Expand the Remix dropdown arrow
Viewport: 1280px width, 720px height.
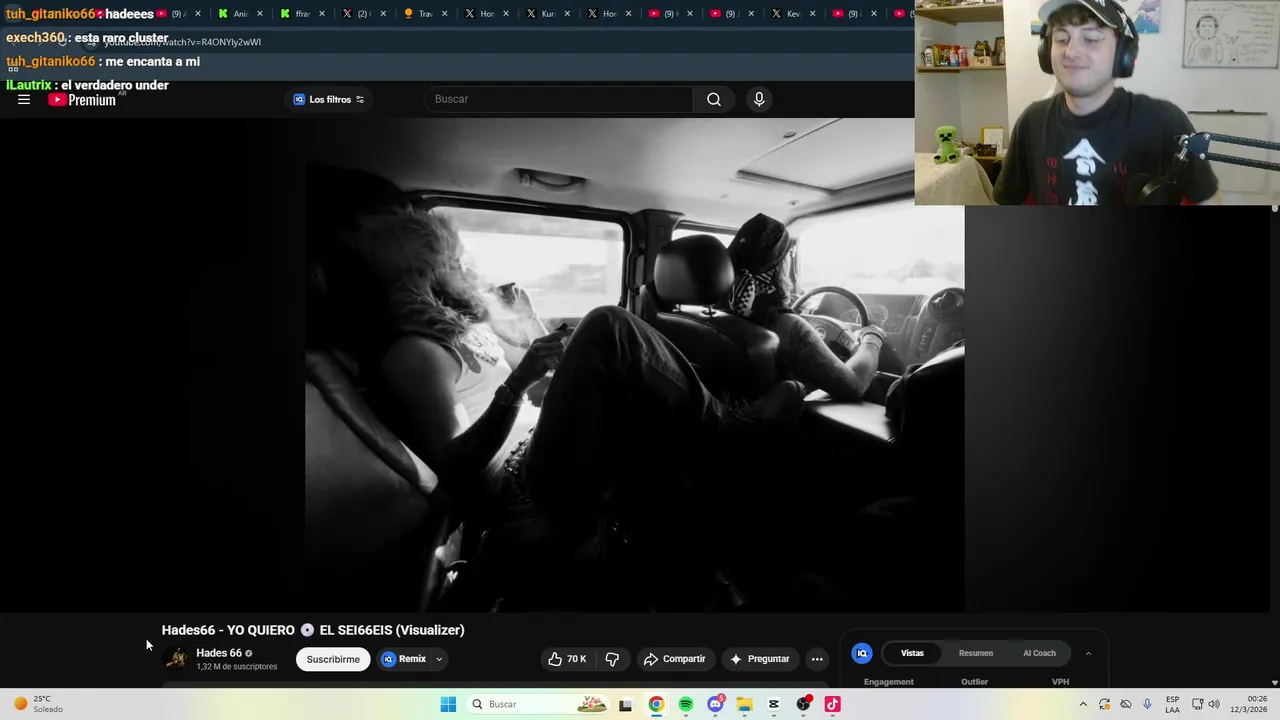pos(438,659)
